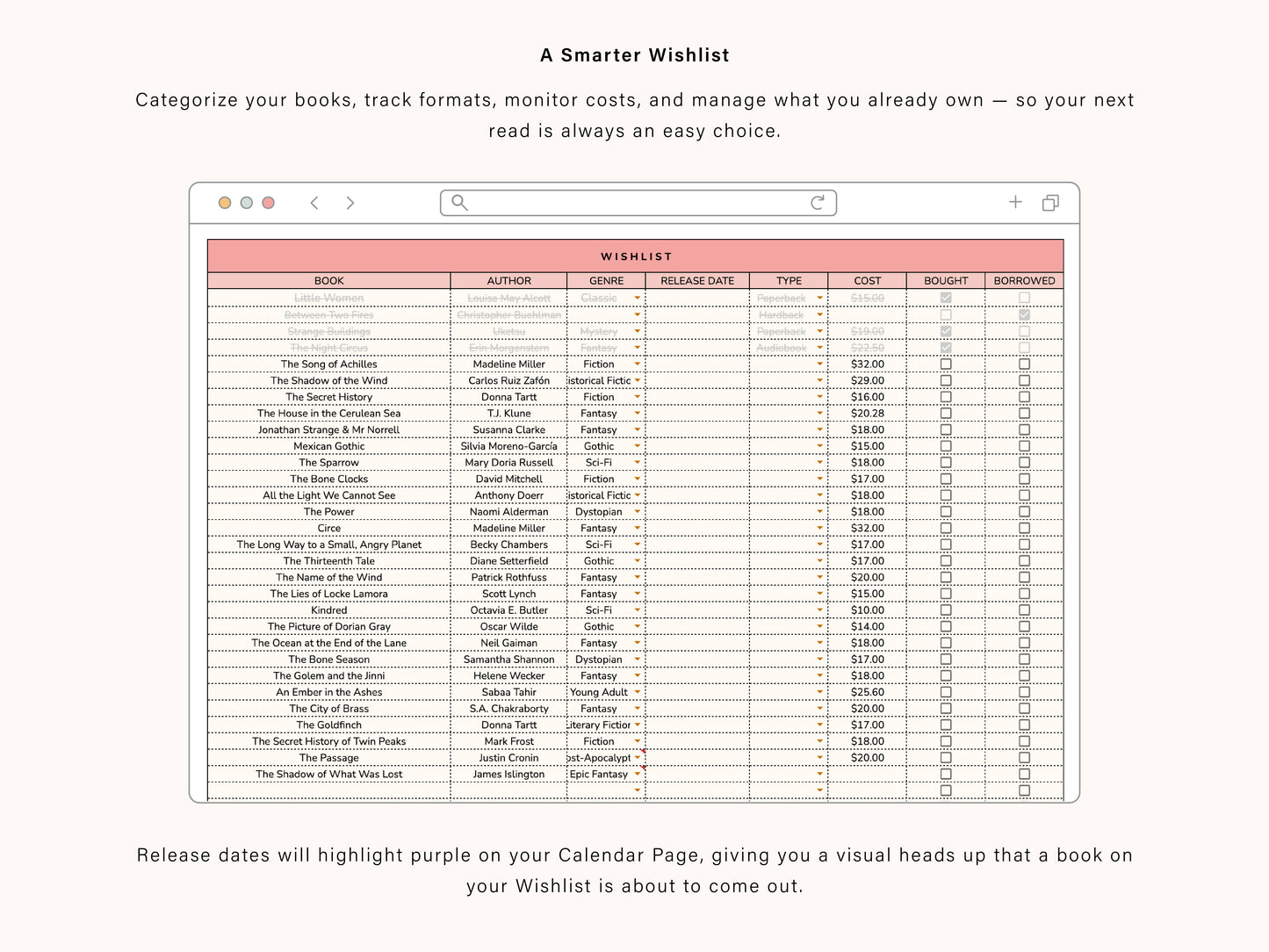The height and width of the screenshot is (952, 1269).
Task: Check the Borrowed box for Circe
Action: click(x=1023, y=528)
